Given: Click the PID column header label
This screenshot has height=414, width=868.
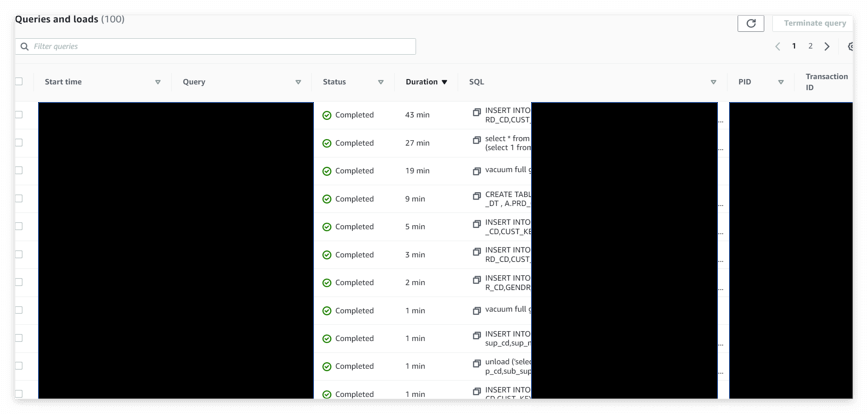Looking at the screenshot, I should click(745, 82).
